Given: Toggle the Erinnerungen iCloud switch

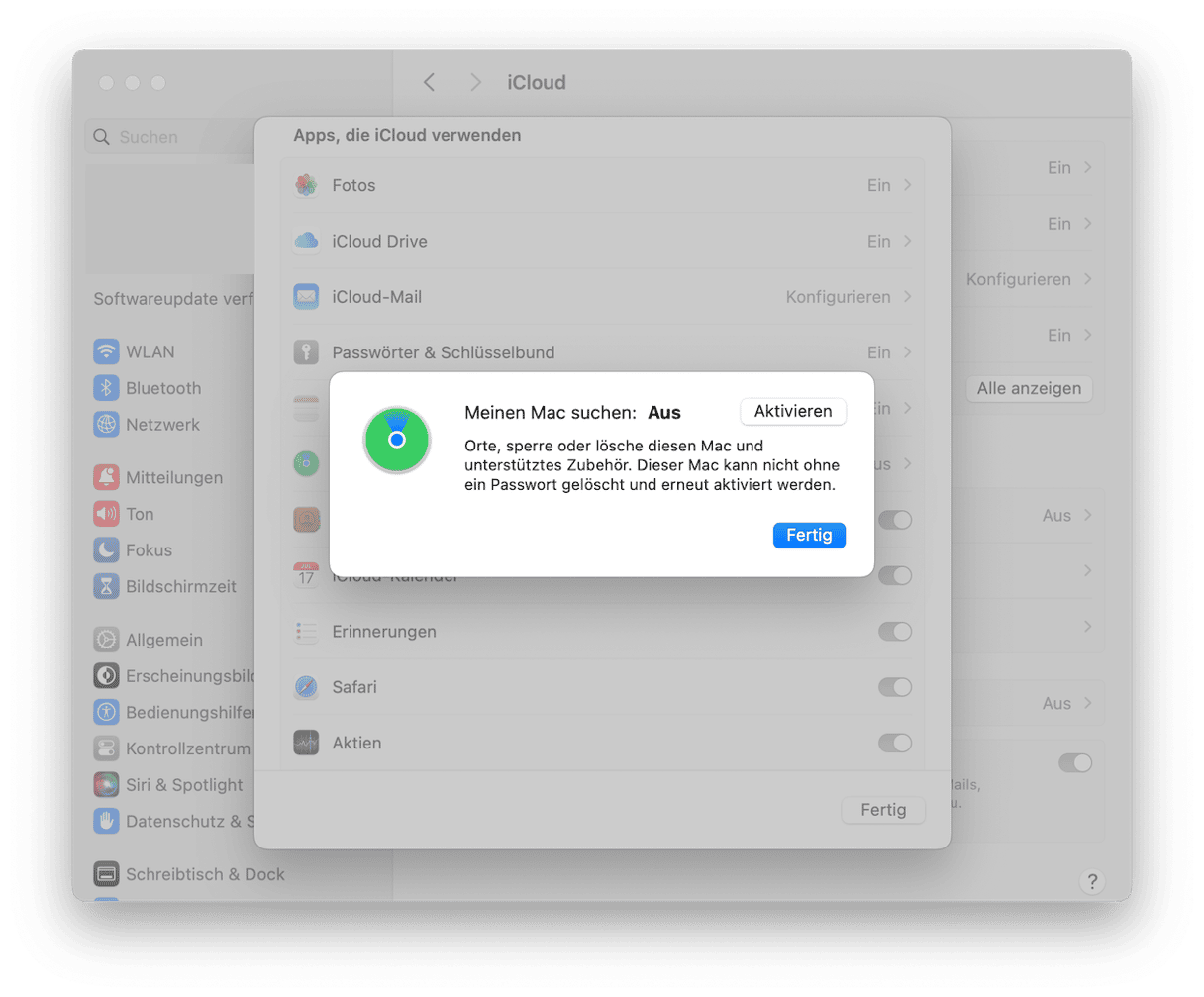Looking at the screenshot, I should [895, 632].
